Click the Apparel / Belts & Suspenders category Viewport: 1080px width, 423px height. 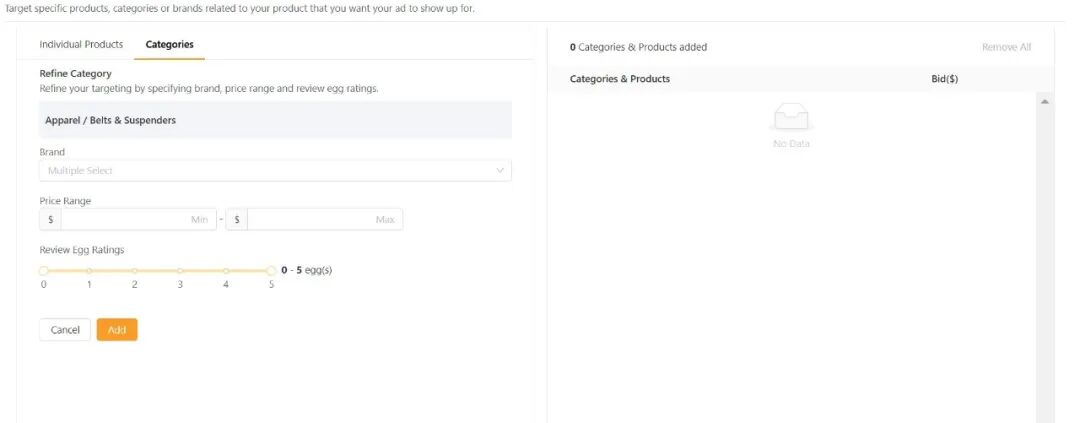tap(110, 120)
